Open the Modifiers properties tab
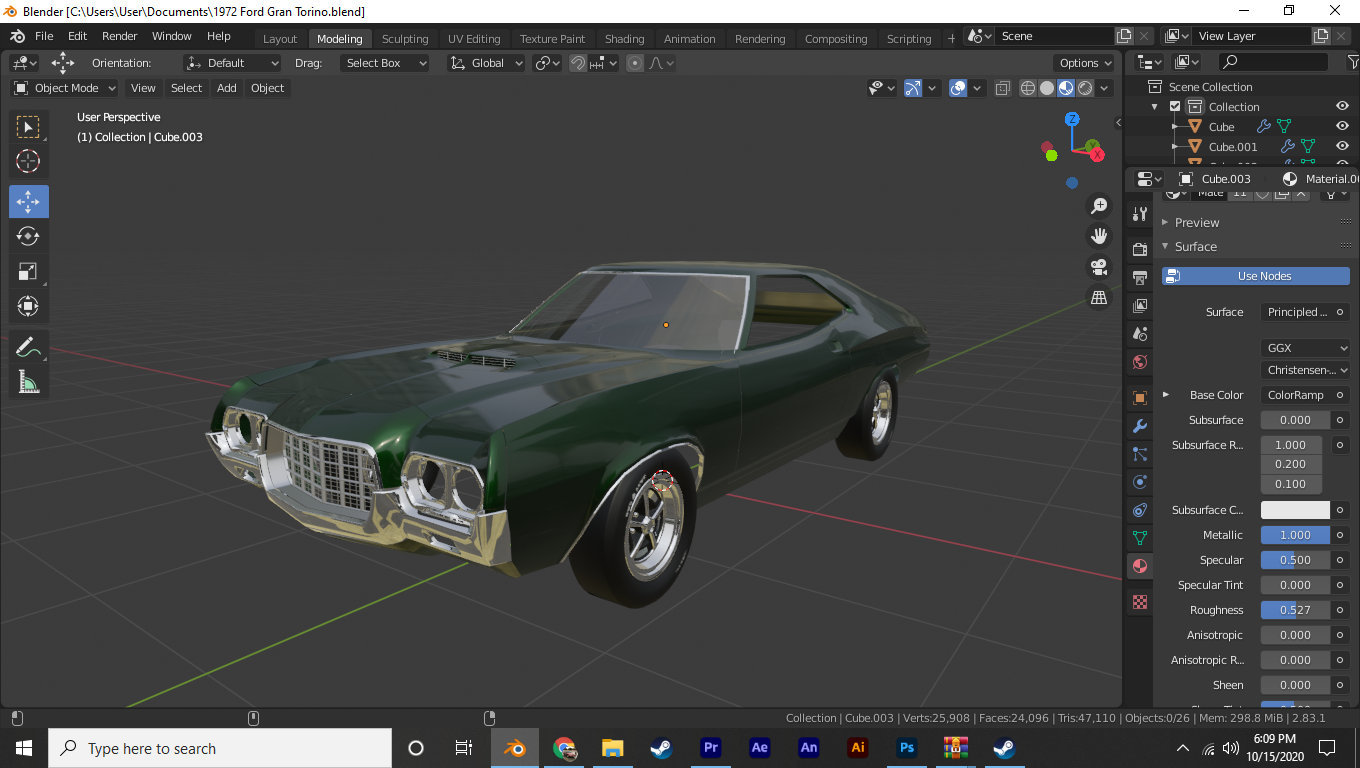The width and height of the screenshot is (1360, 768). point(1139,425)
